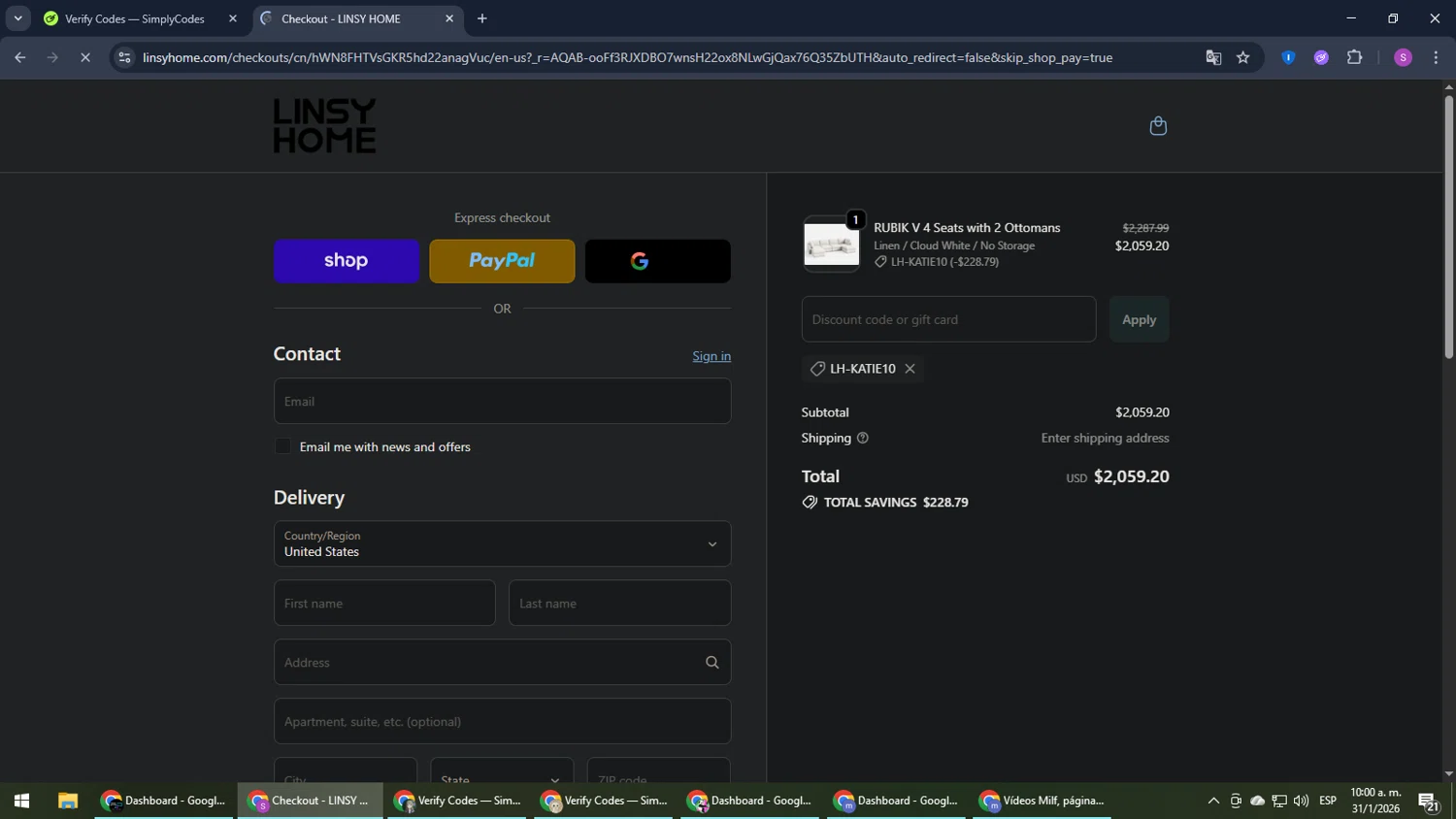Check Email me with news and offers
Screen dimensions: 1456x819
[x=282, y=446]
